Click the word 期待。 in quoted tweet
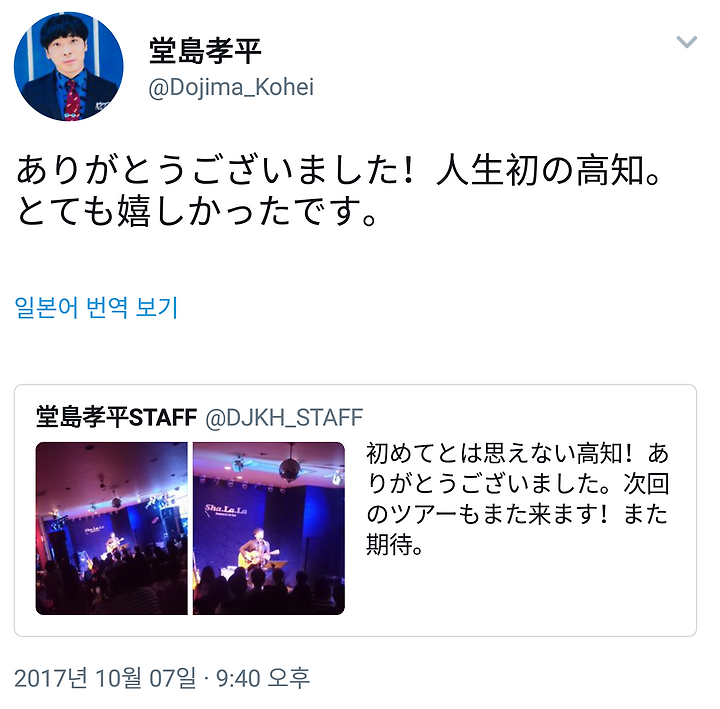The image size is (720, 709). (x=394, y=544)
